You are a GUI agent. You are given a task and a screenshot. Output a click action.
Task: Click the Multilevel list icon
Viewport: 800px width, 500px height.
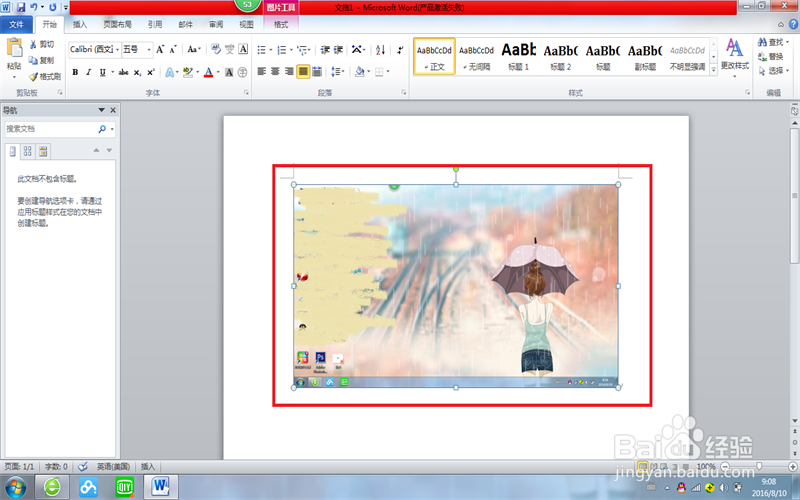(302, 49)
